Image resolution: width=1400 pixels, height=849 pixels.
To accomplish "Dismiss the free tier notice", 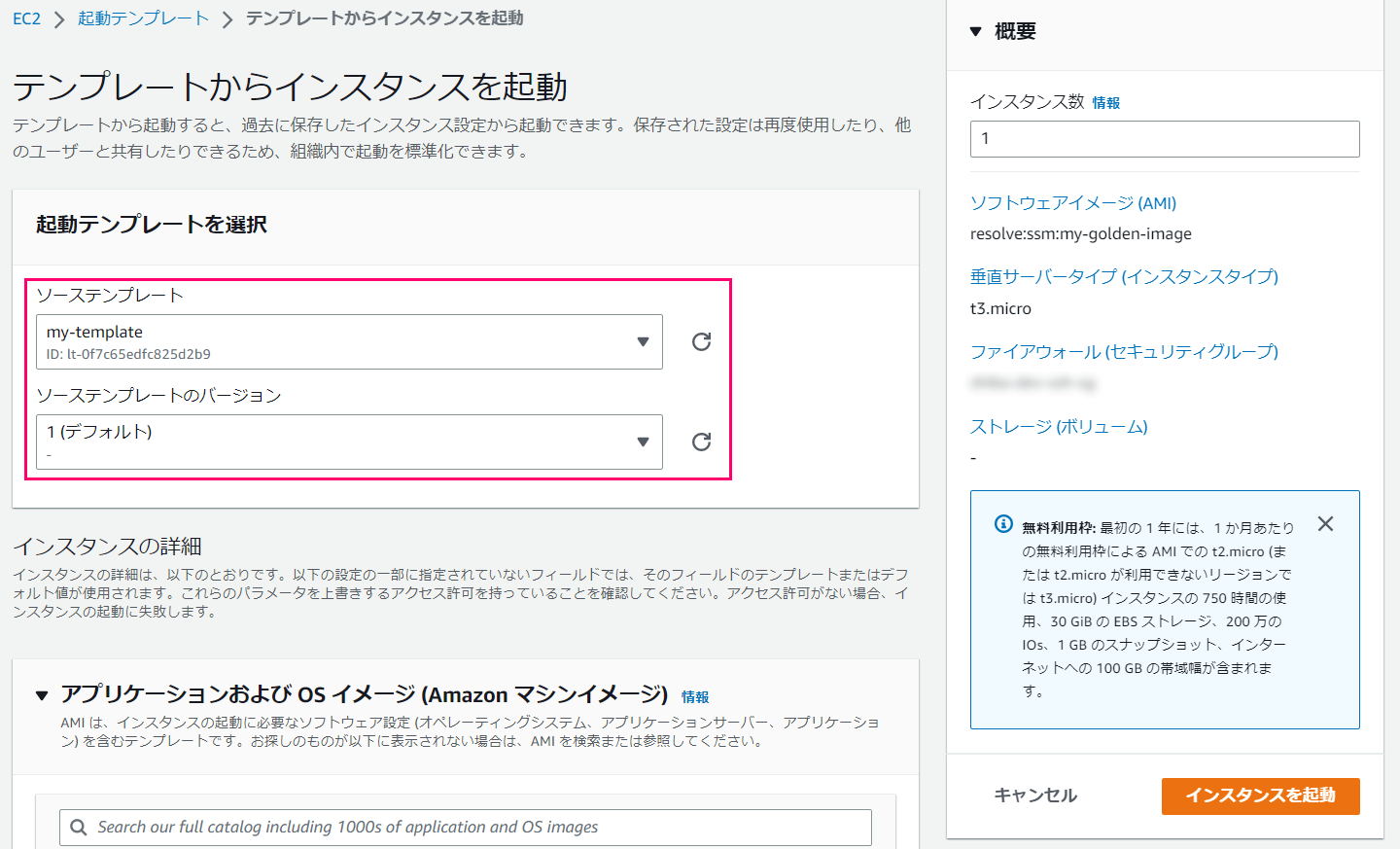I will pyautogui.click(x=1325, y=523).
